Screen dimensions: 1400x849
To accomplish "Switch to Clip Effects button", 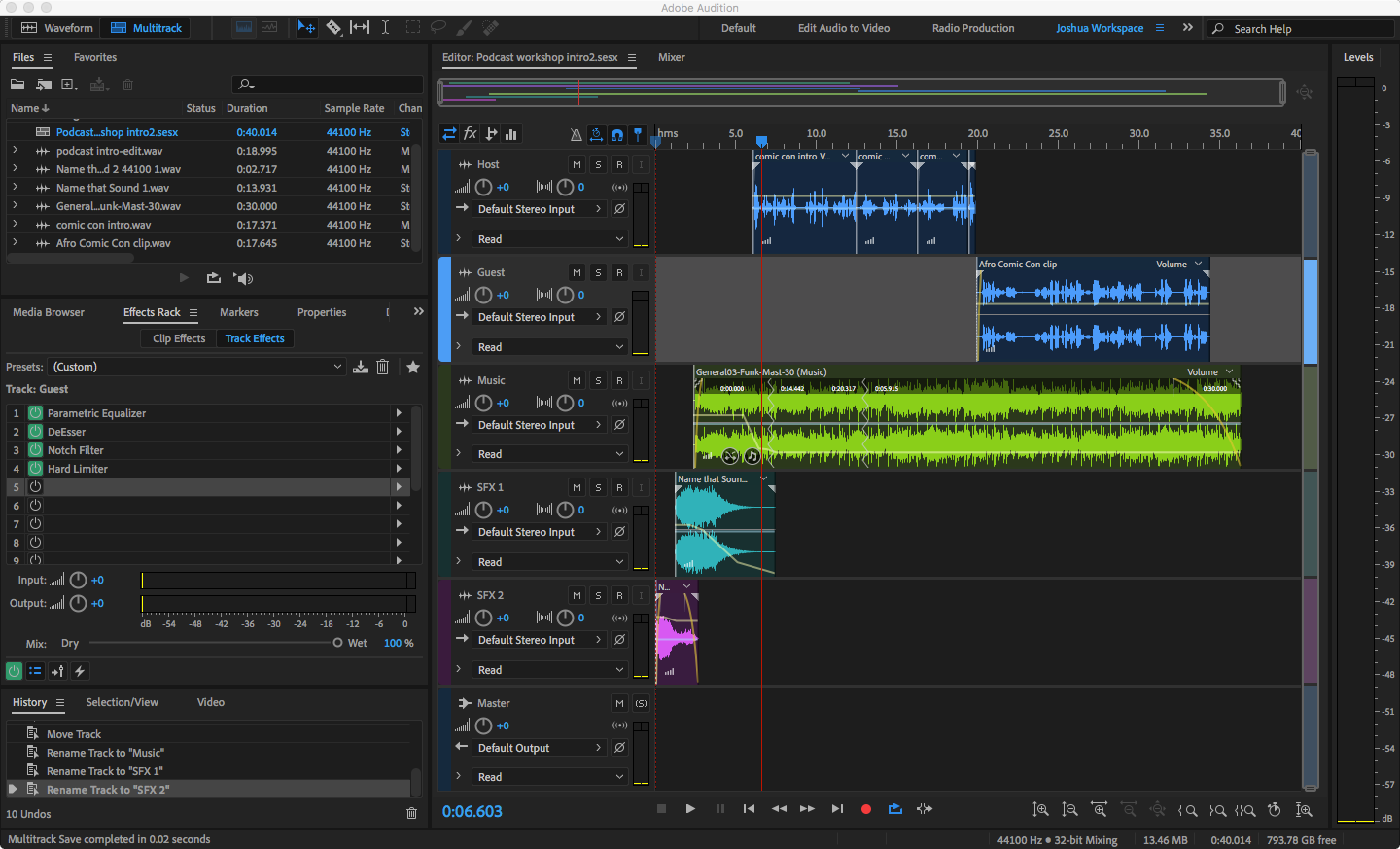I will coord(179,338).
